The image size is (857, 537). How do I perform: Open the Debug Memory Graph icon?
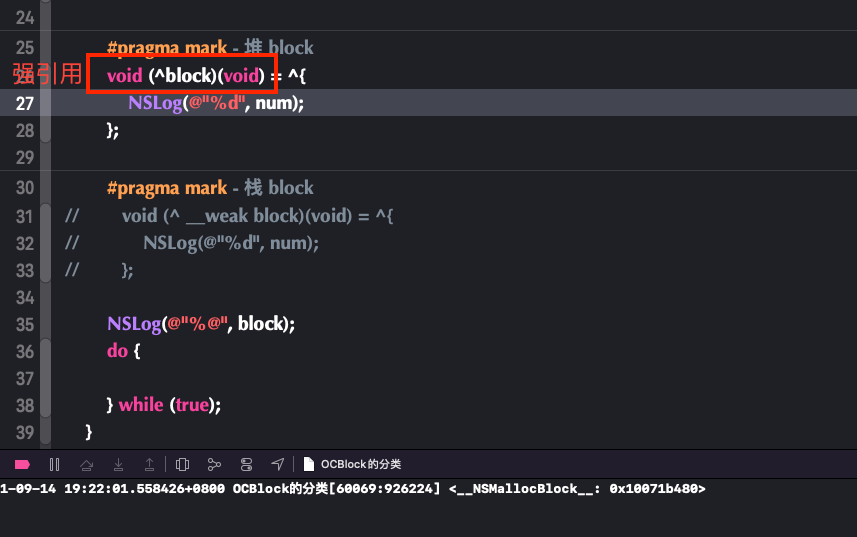[x=214, y=464]
